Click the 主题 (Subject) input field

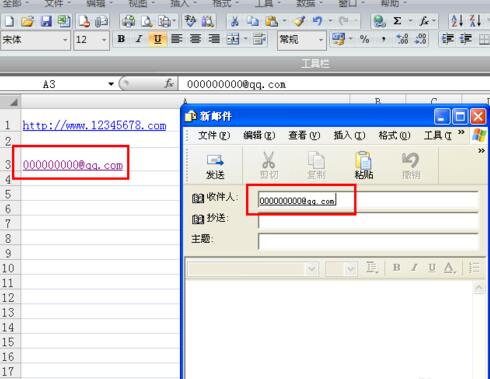point(368,242)
